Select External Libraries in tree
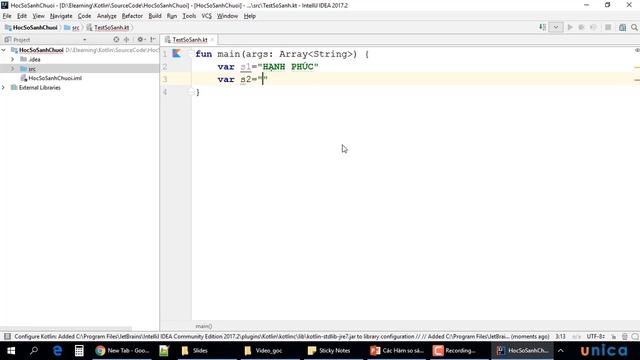This screenshot has width=640, height=360. click(x=40, y=87)
